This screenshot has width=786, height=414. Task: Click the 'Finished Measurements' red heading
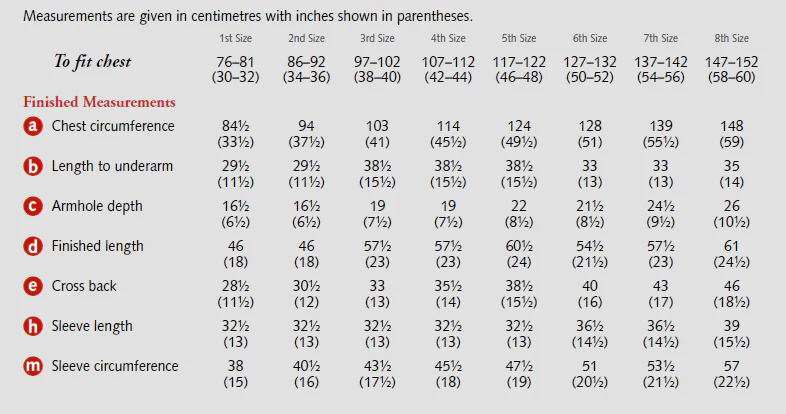coord(99,102)
